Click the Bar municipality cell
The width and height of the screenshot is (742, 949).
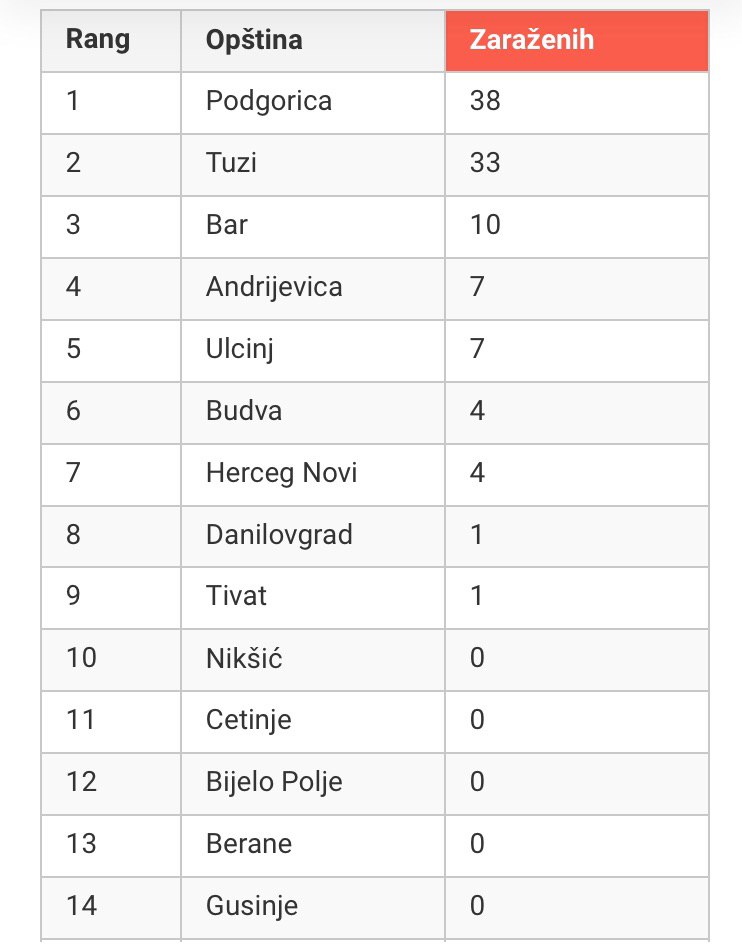pyautogui.click(x=313, y=227)
